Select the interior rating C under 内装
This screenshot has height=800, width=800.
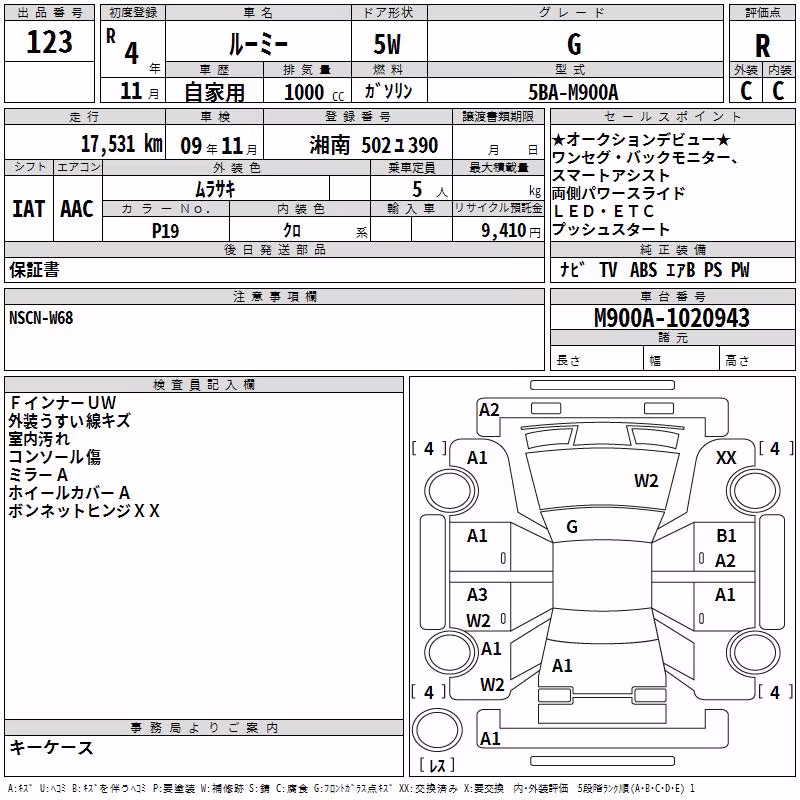coord(778,91)
